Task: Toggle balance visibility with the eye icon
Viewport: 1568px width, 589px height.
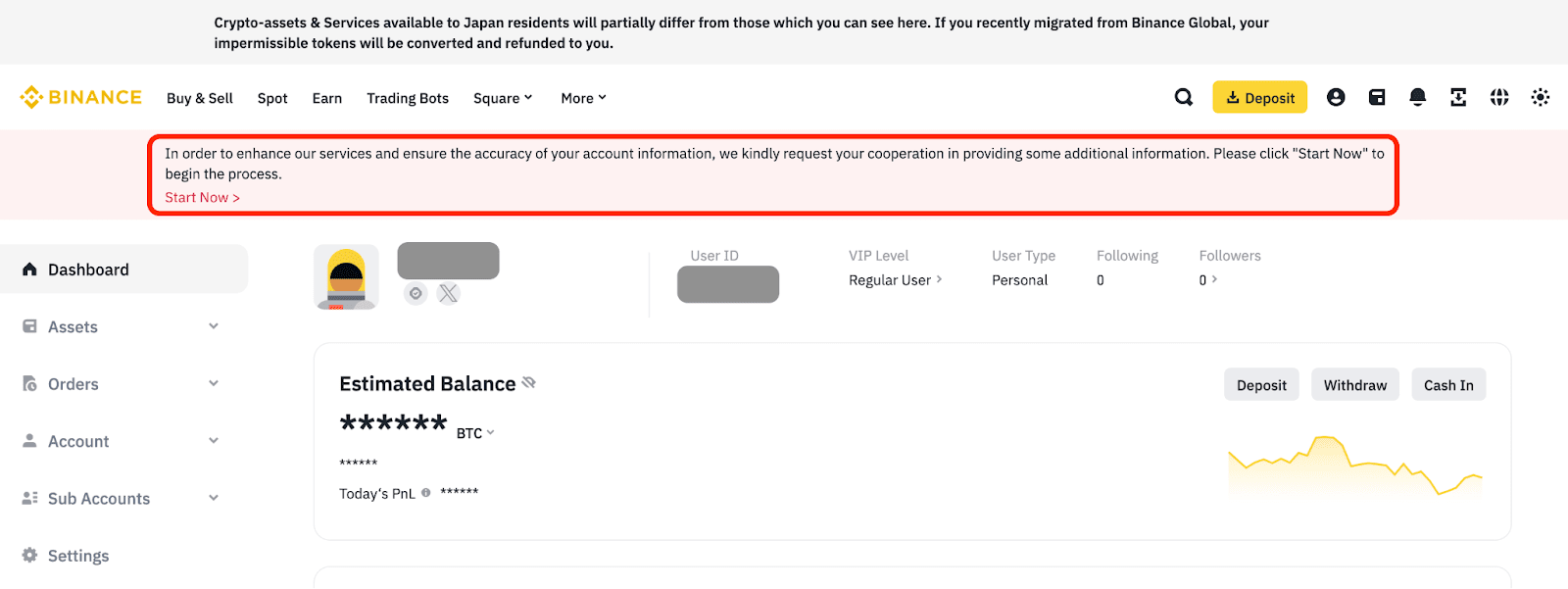Action: (x=529, y=382)
